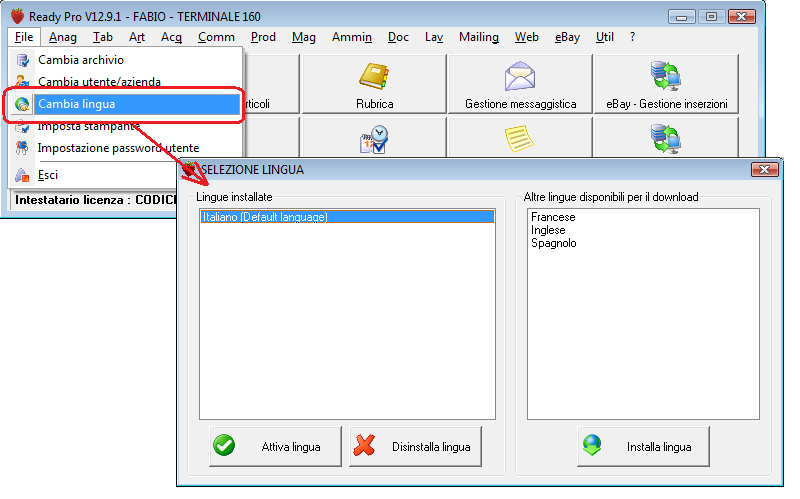Select Francese in downloadable languages
800x499 pixels.
point(553,217)
